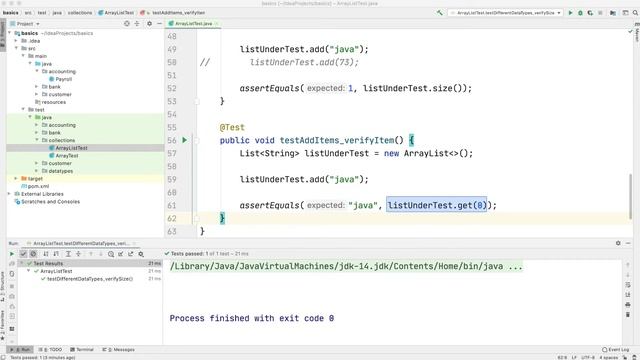Open the Project view selector dropdown
Viewport: 640px width, 360px height.
click(x=24, y=24)
